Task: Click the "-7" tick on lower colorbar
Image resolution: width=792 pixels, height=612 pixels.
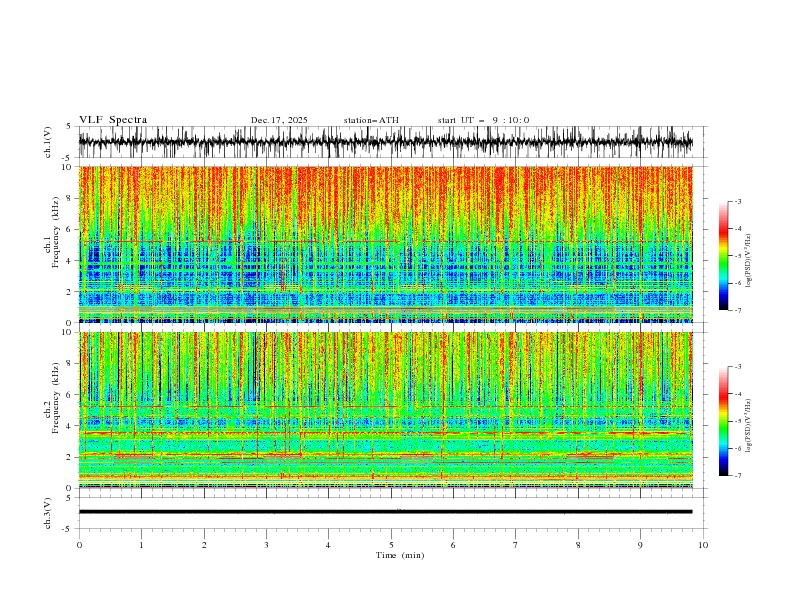Action: pos(737,476)
